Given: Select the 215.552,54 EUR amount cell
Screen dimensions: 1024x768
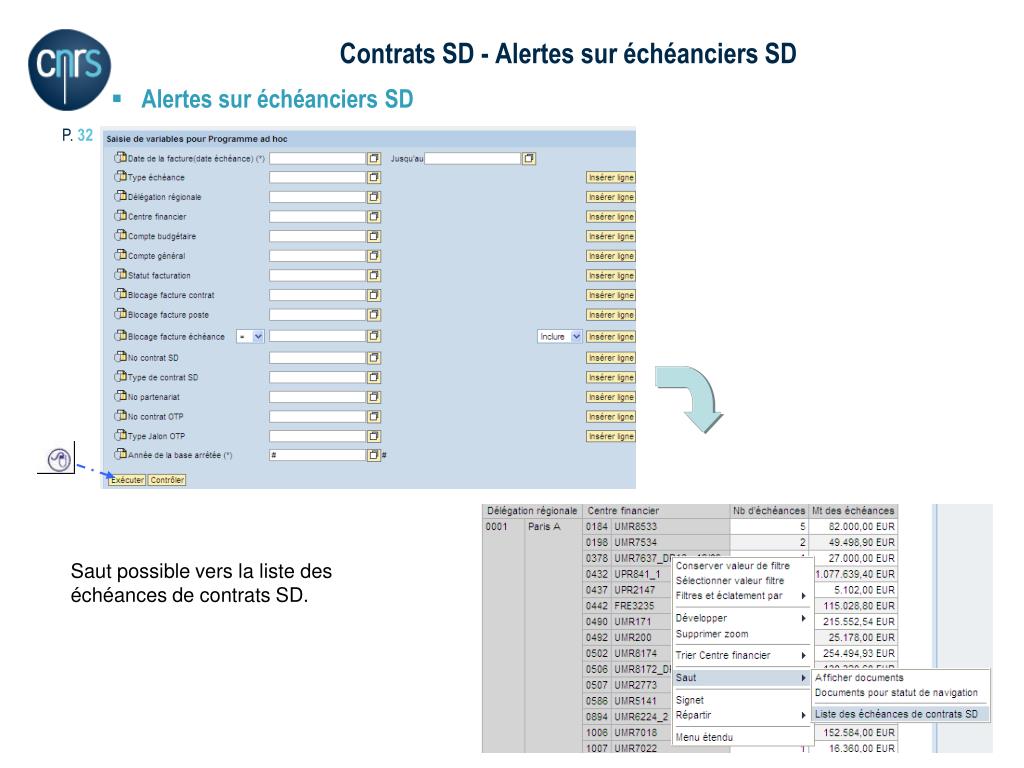Looking at the screenshot, I should tap(854, 622).
